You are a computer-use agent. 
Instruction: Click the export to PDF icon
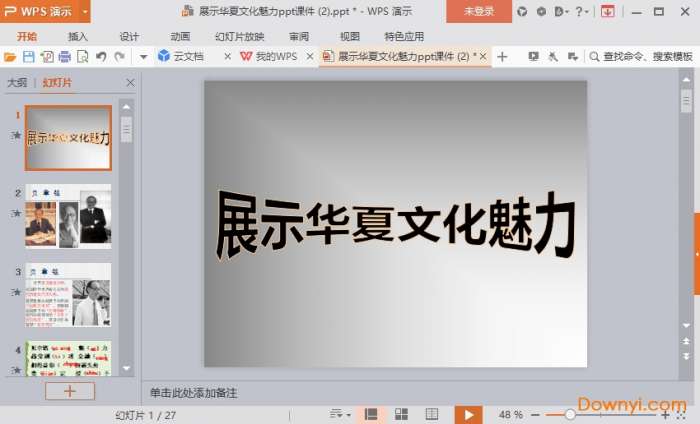pos(47,57)
